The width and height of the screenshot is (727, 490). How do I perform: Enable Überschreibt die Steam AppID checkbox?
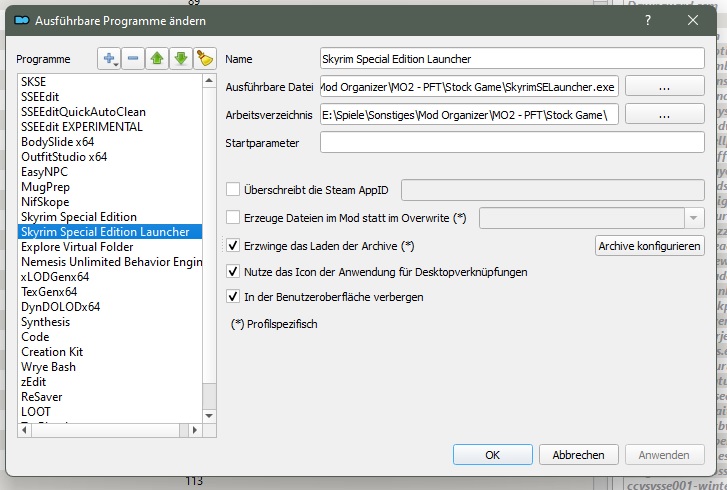234,189
